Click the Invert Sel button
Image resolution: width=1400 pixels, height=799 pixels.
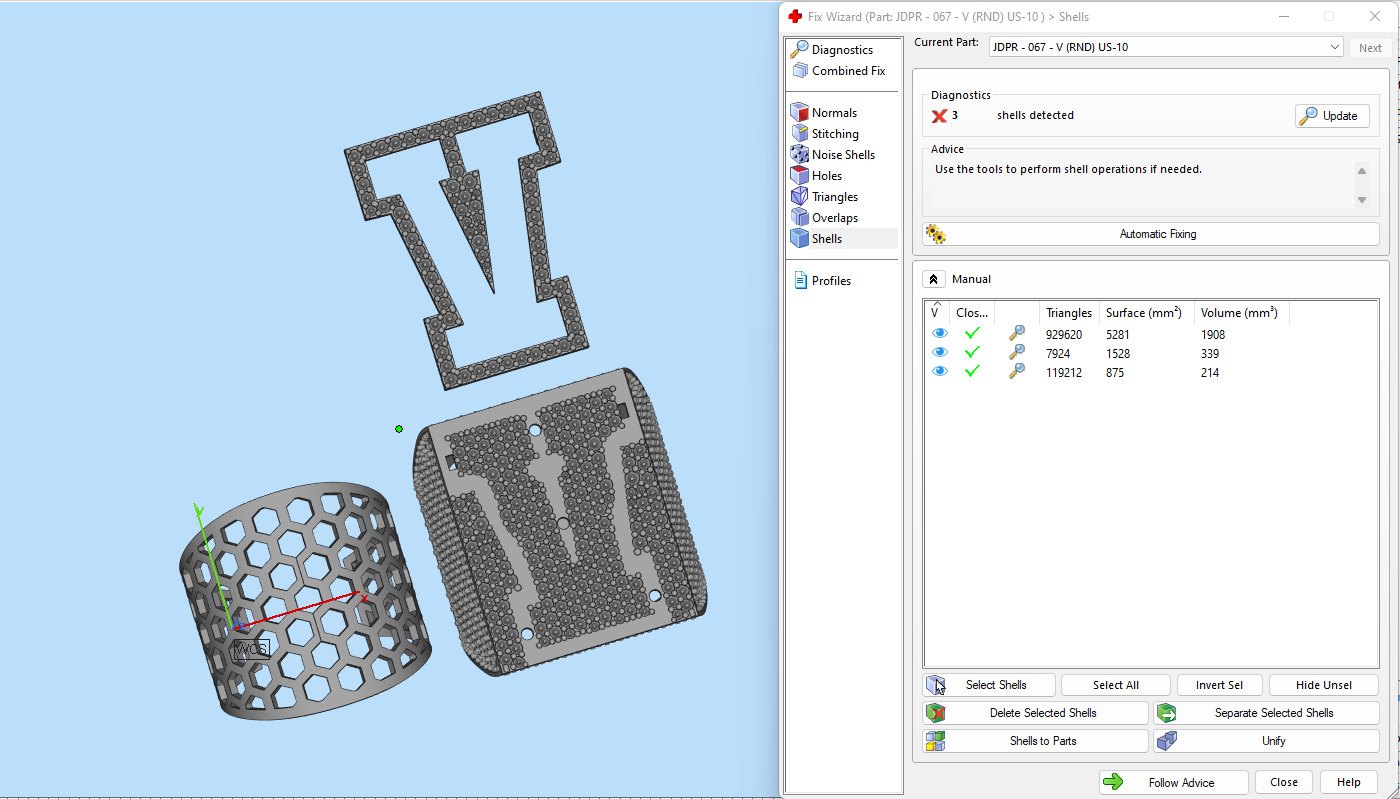click(x=1219, y=685)
